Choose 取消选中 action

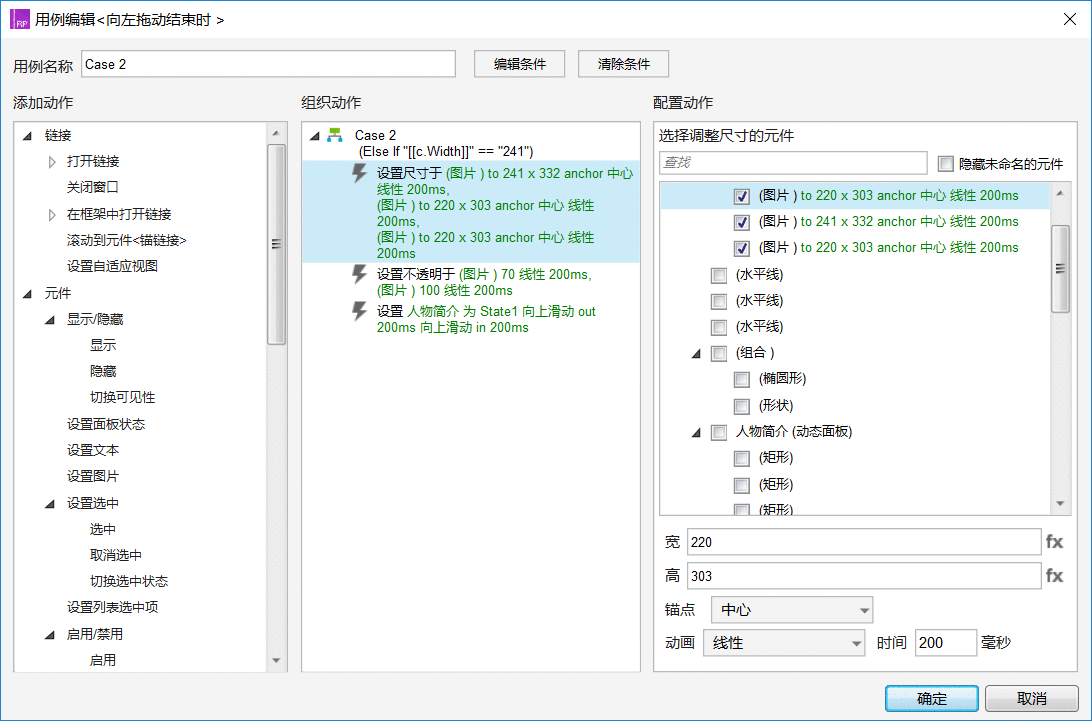(x=116, y=556)
